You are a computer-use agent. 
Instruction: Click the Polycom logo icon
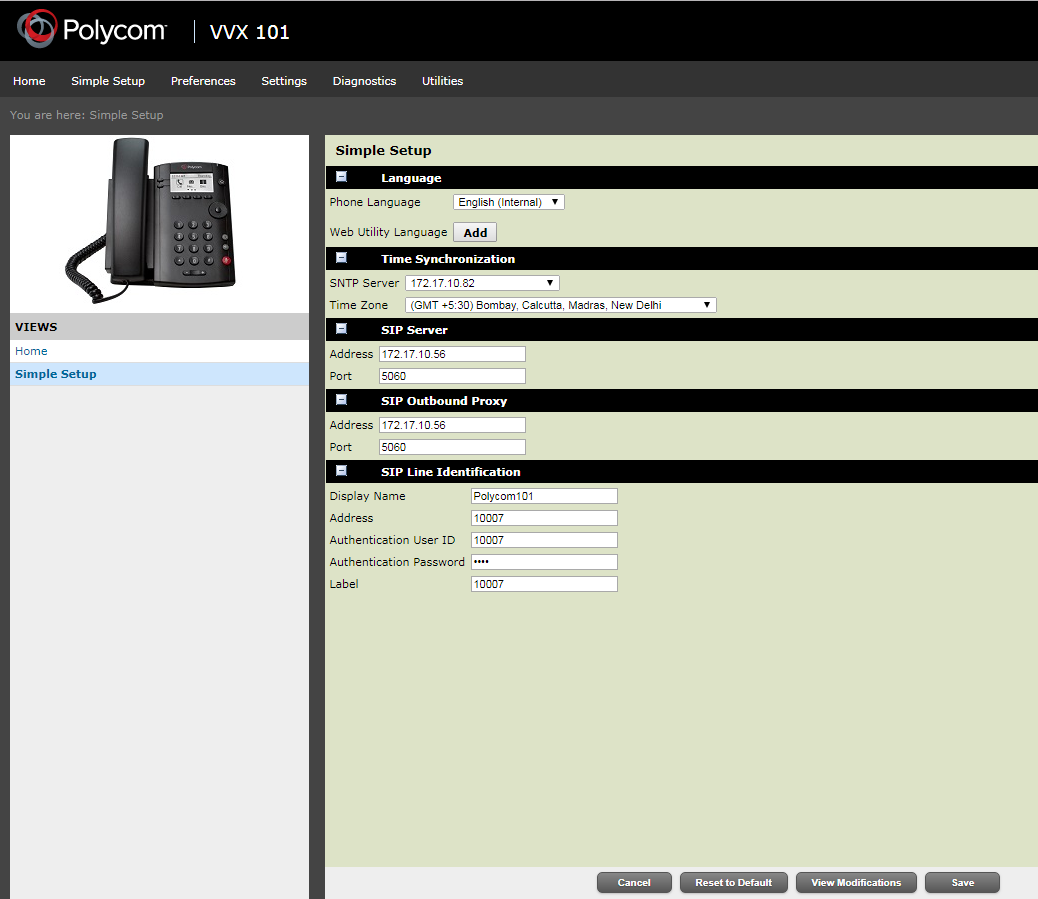[x=38, y=30]
